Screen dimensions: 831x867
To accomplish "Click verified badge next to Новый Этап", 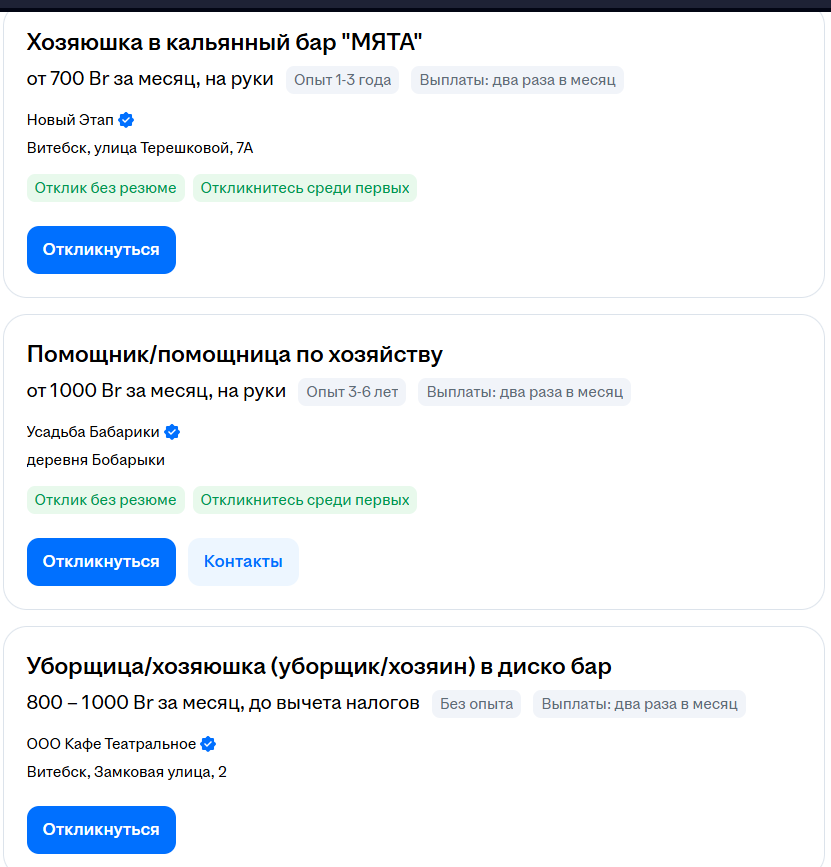I will [126, 120].
